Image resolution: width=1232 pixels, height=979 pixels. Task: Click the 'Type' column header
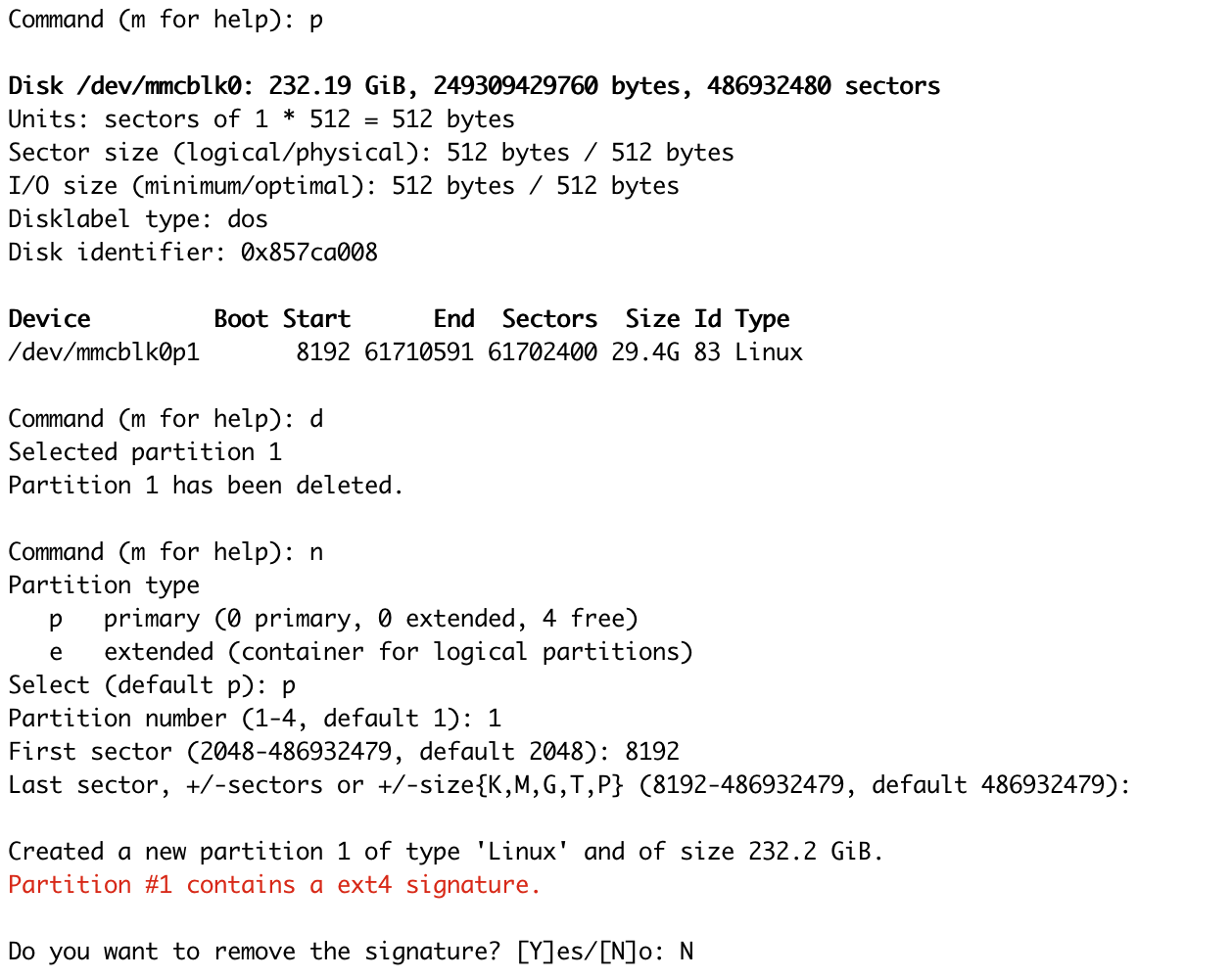(762, 320)
